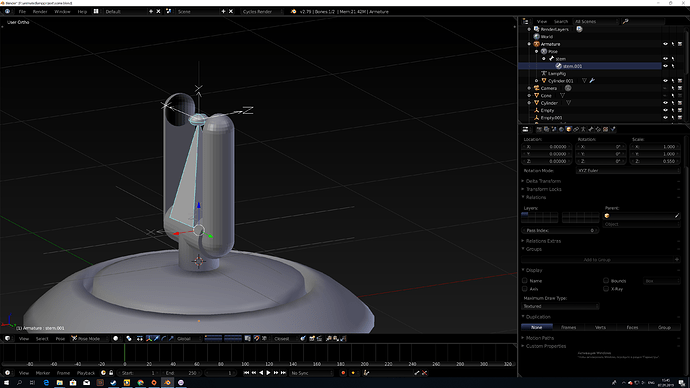Open the Window menu

62,11
